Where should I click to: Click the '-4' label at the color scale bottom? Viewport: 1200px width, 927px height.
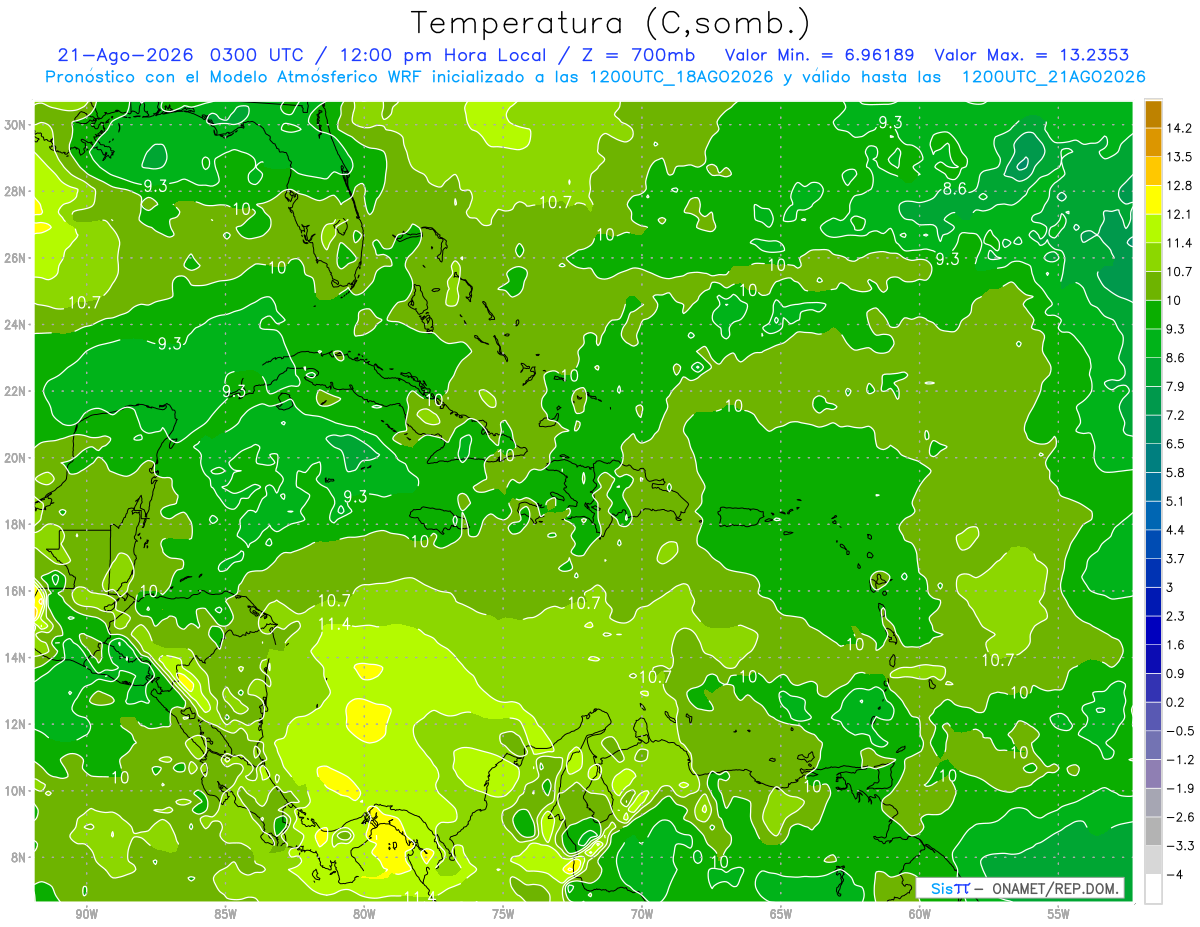tap(1174, 875)
